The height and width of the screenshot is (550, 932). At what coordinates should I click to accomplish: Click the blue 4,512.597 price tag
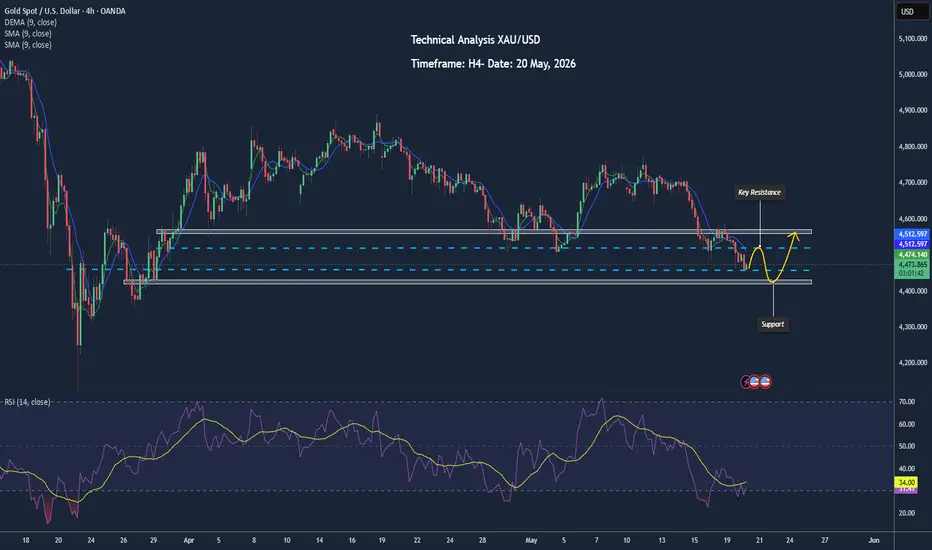coord(912,234)
